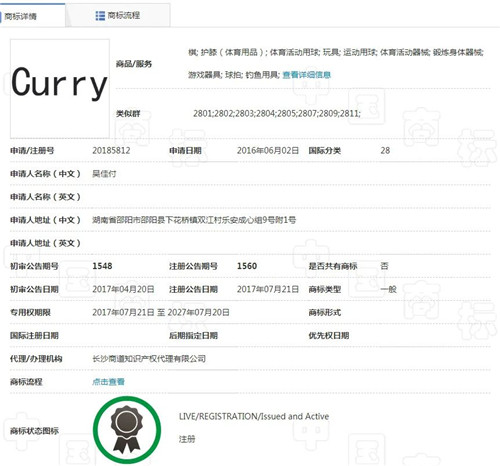This screenshot has height=466, width=500.
Task: Click the agency name 长沙南道知识产权代理有限公司
Action: tap(149, 359)
